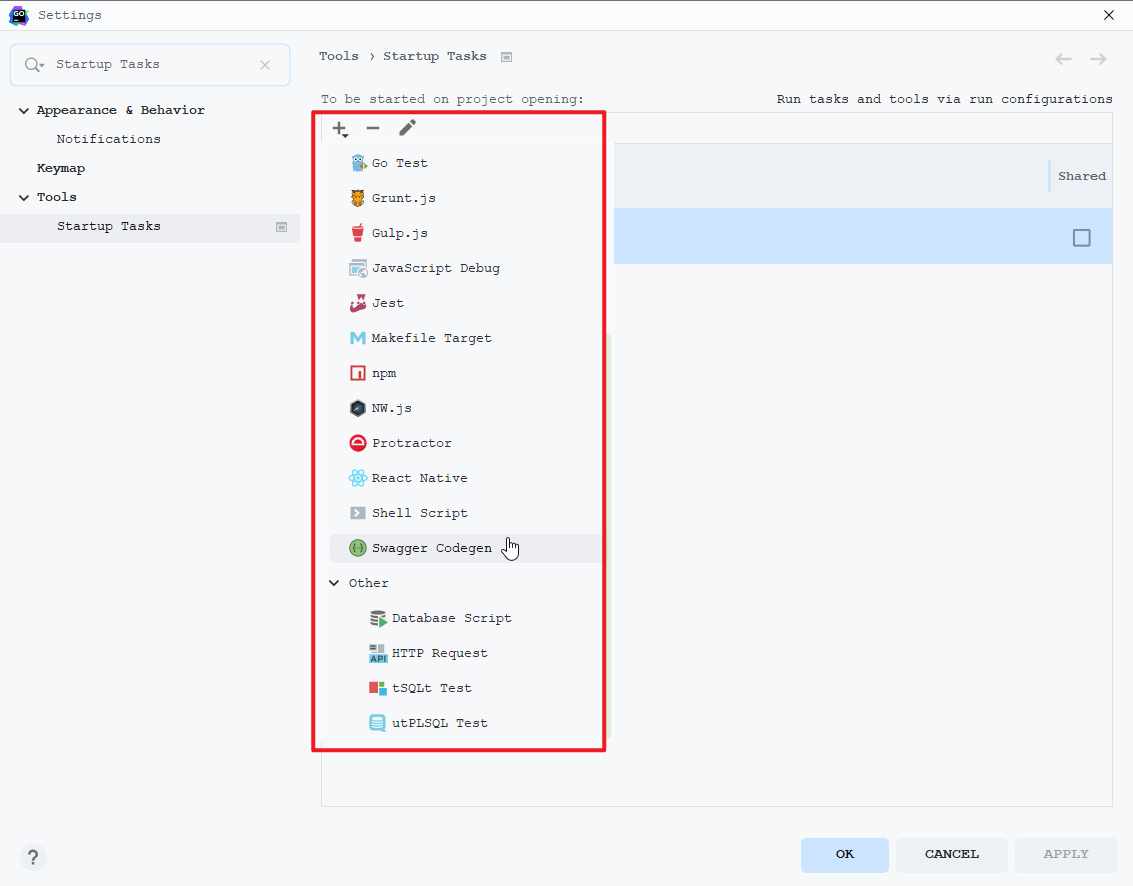Choose Grunt.js configuration type

tap(465, 198)
